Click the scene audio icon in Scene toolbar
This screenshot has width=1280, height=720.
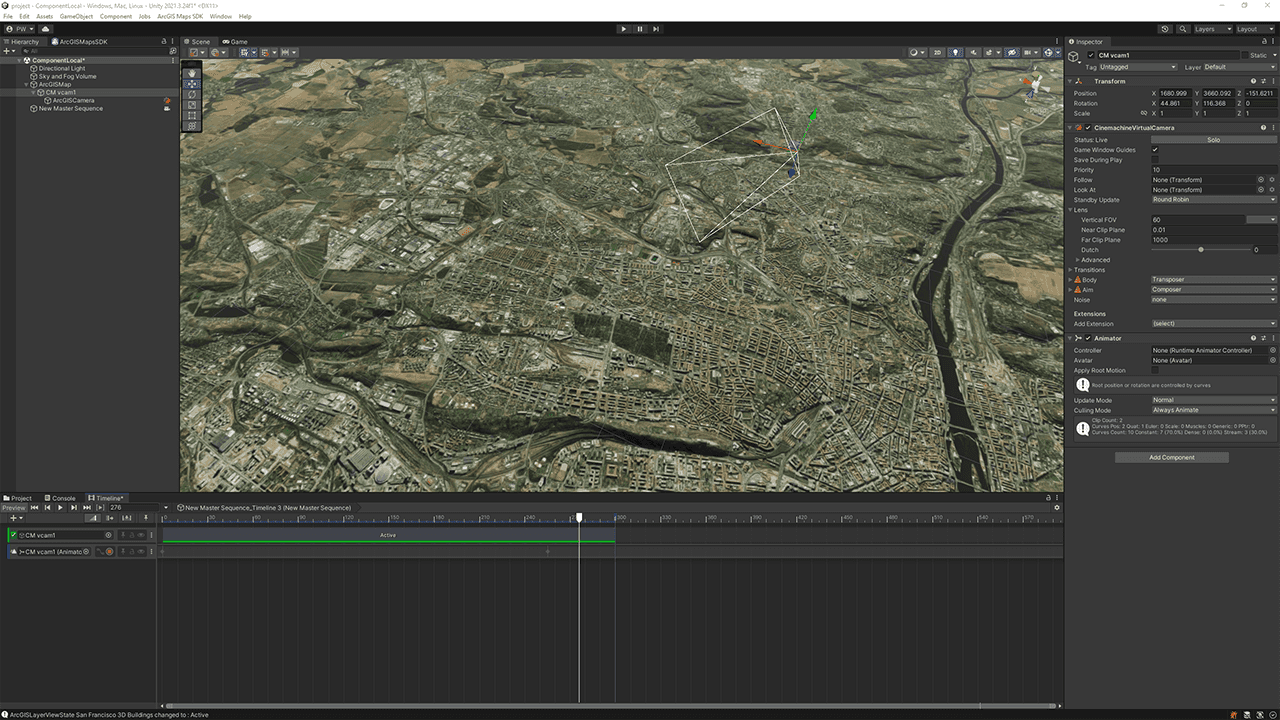pyautogui.click(x=974, y=52)
